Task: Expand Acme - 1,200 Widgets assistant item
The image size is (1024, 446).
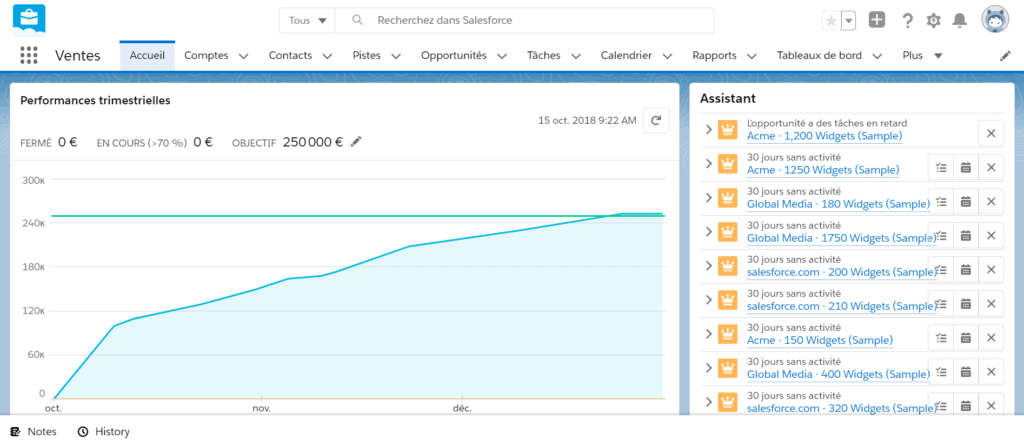Action: pos(708,129)
